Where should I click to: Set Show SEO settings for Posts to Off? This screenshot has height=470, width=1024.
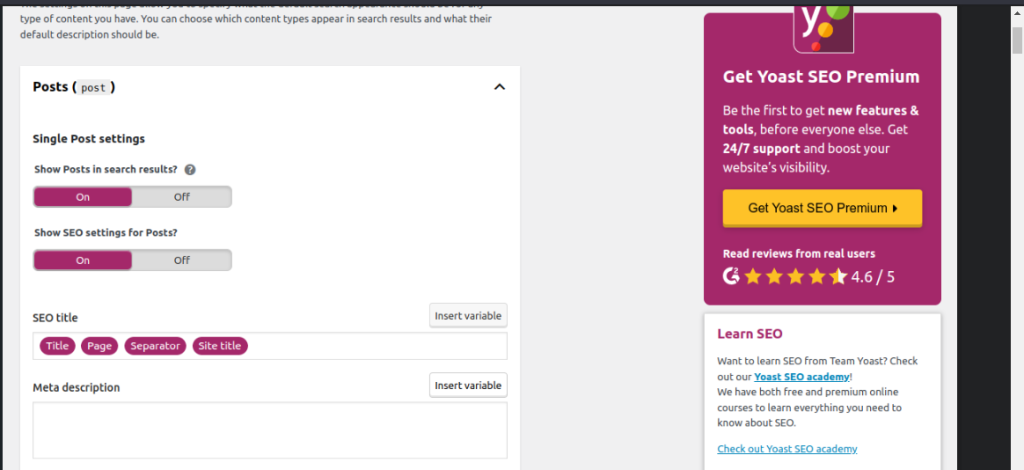181,260
